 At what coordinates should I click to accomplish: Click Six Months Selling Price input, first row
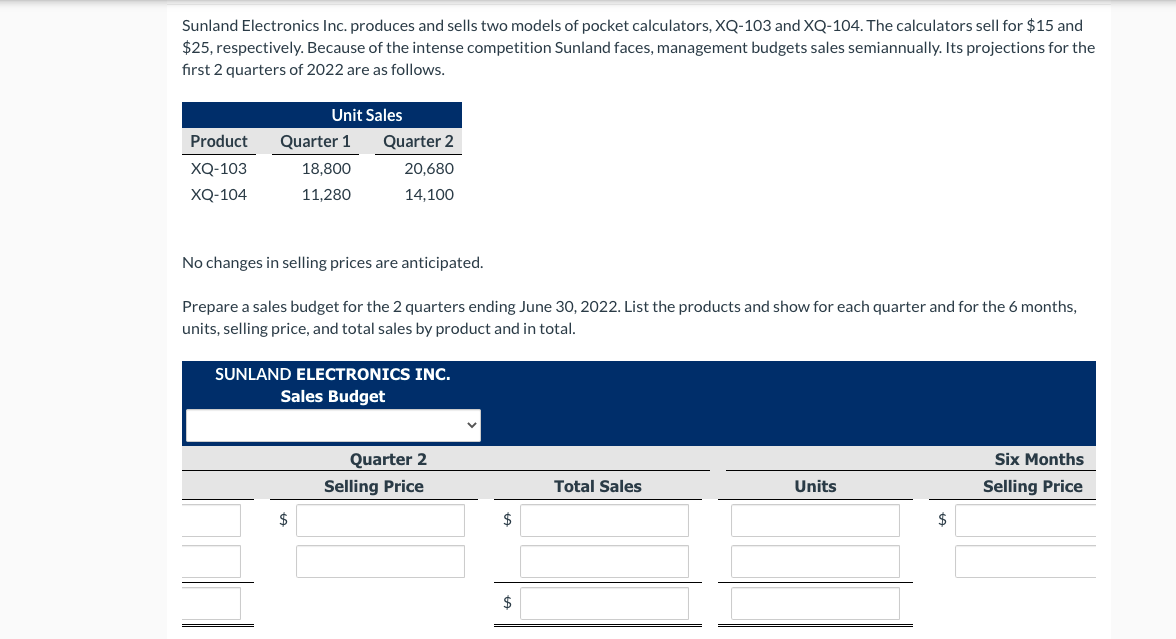1025,520
